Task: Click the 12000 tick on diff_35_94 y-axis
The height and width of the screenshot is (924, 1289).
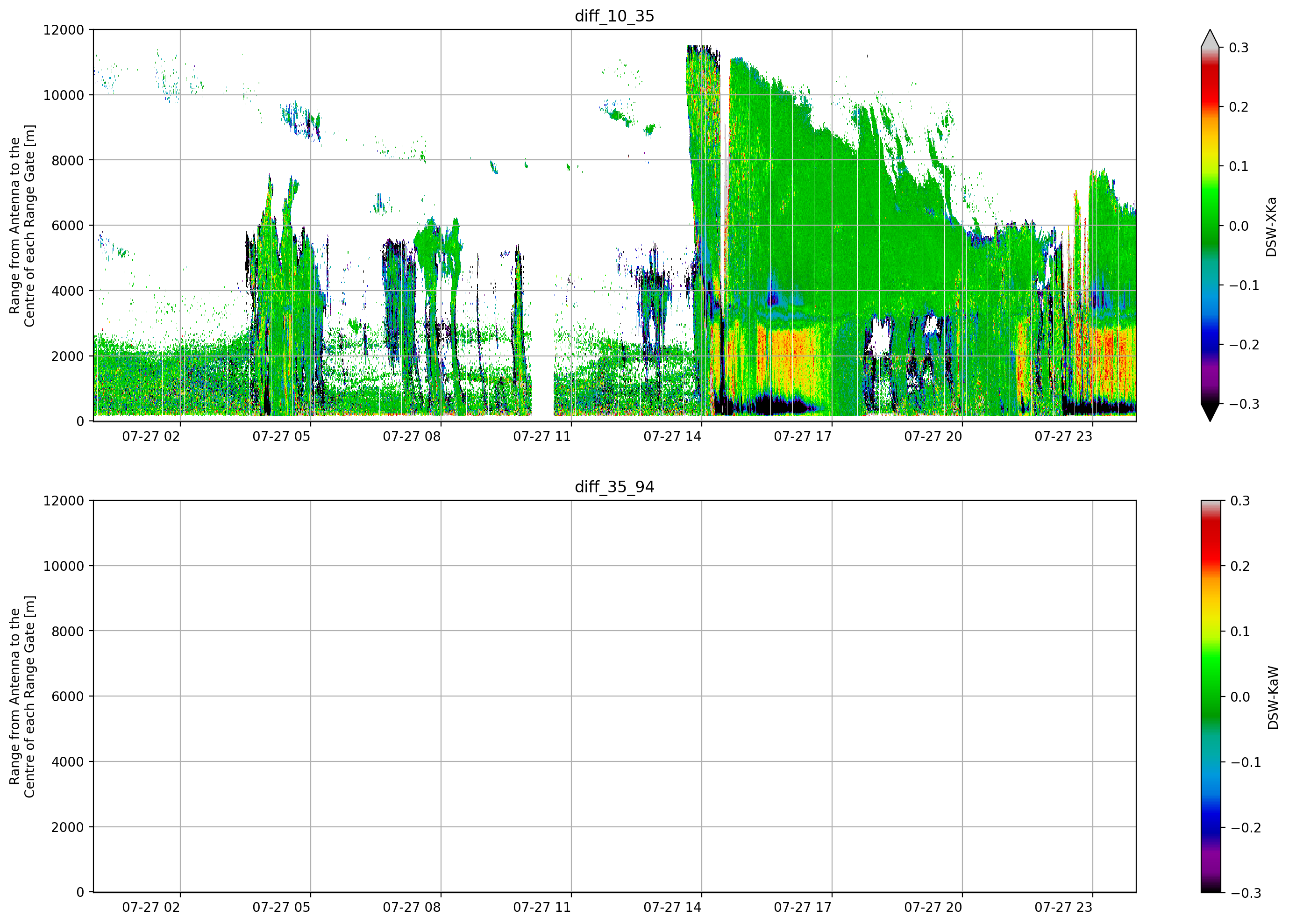Action: [64, 501]
